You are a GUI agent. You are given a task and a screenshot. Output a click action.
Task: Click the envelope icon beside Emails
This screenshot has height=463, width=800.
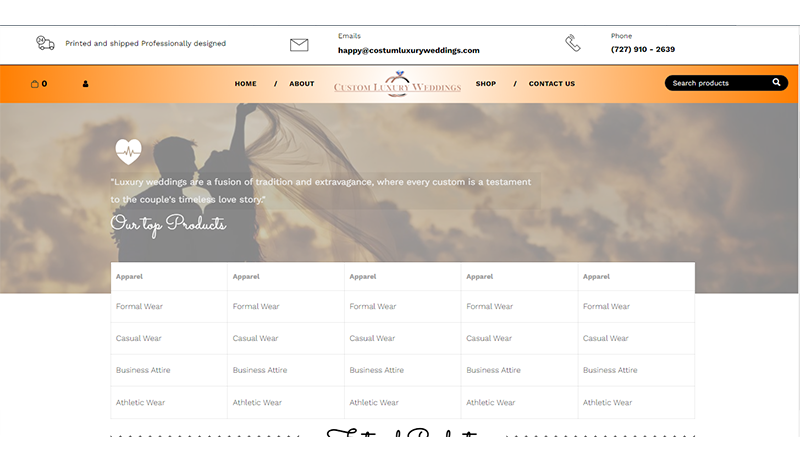[x=299, y=44]
